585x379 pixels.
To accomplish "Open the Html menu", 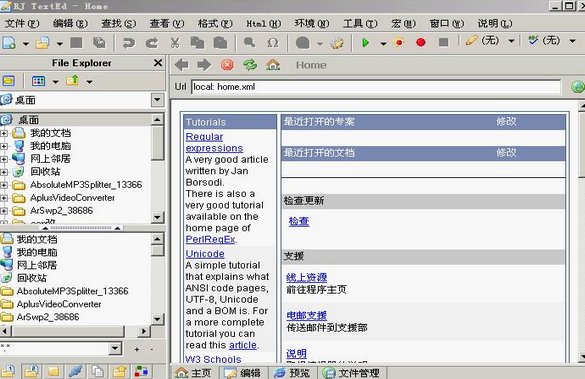I will (x=263, y=24).
